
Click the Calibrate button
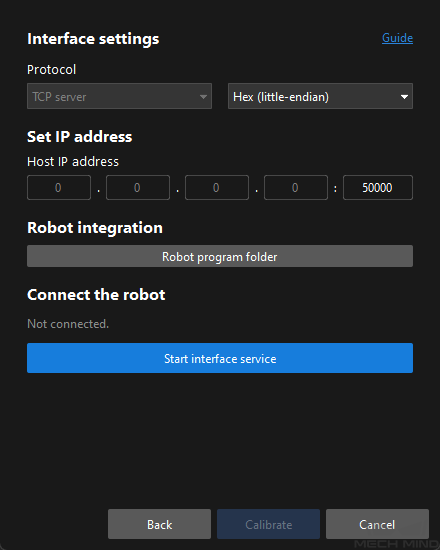(268, 524)
